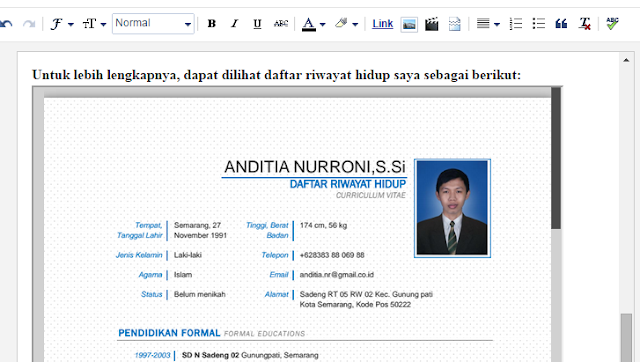Click the "Semarang, 27 November 1991" value
Image resolution: width=640 pixels, height=362 pixels.
click(x=200, y=230)
